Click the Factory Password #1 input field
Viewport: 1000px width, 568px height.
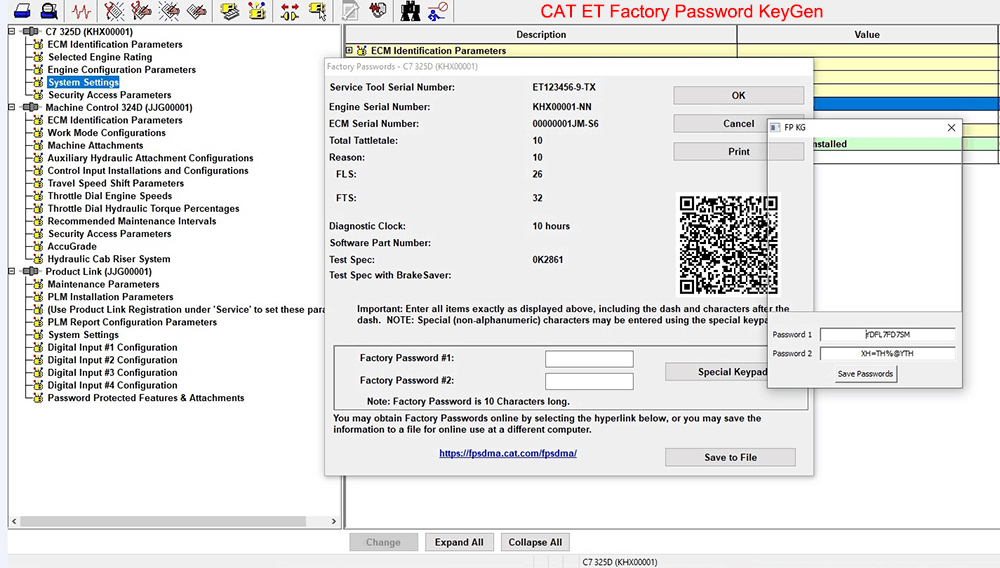point(589,358)
